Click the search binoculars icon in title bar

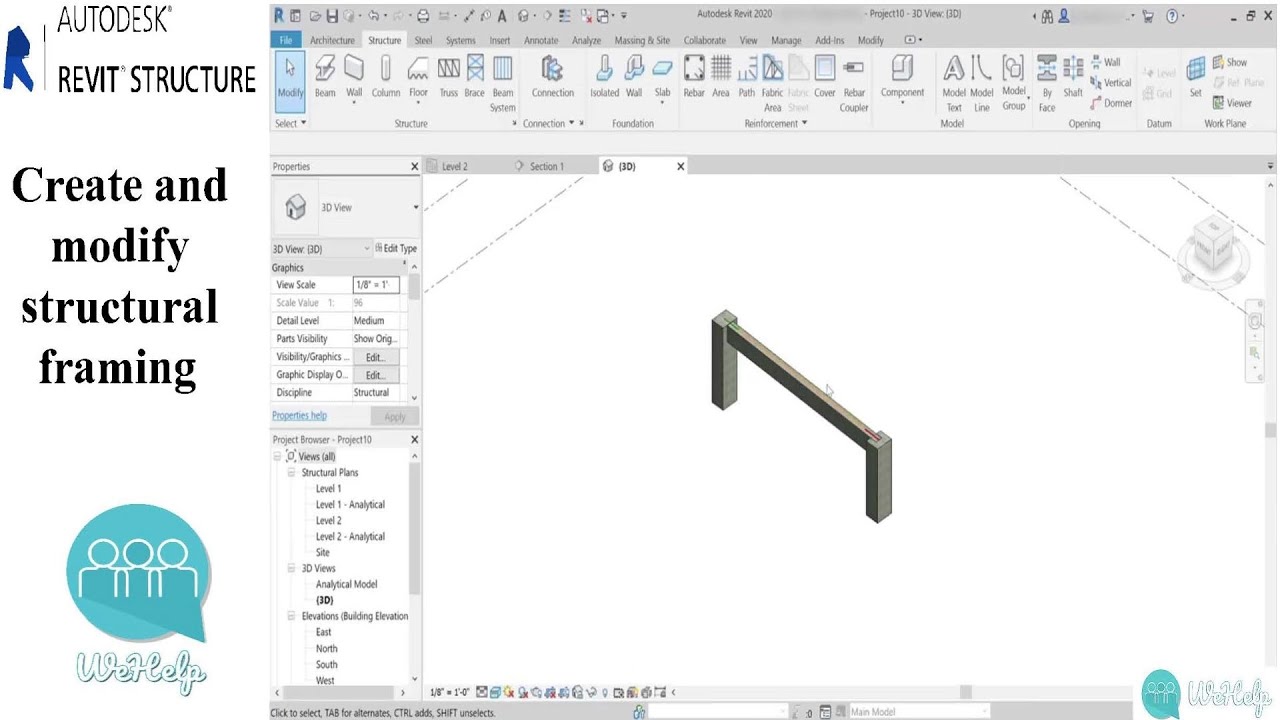(1047, 16)
